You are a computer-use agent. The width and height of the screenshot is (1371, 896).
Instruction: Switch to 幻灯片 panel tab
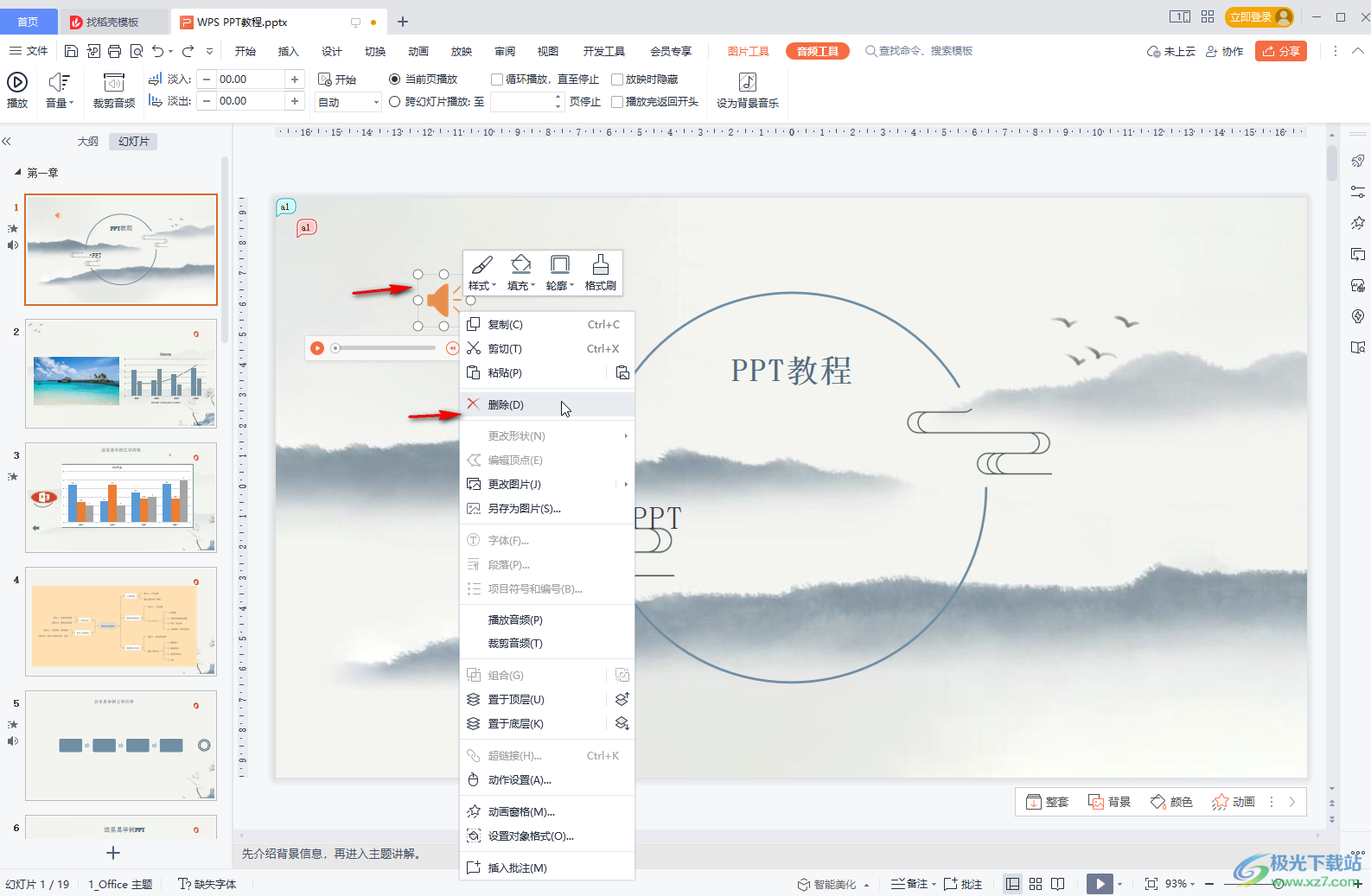(x=134, y=141)
